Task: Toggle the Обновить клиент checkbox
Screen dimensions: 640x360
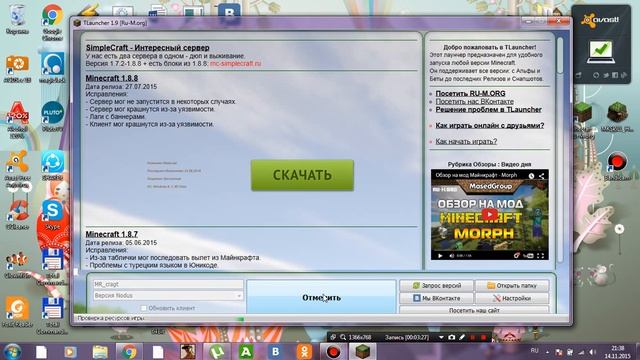Action: pos(144,308)
